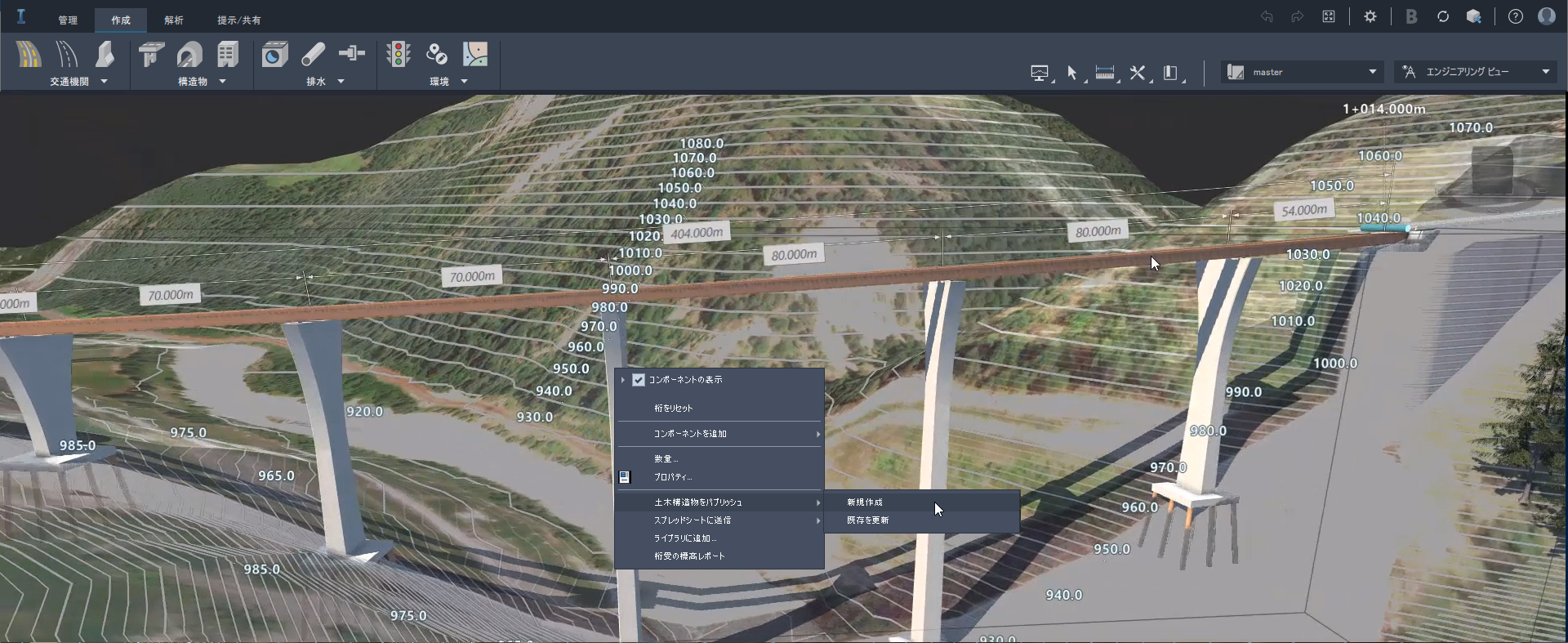Click the 404.000m total length label
The height and width of the screenshot is (643, 1568).
697,233
